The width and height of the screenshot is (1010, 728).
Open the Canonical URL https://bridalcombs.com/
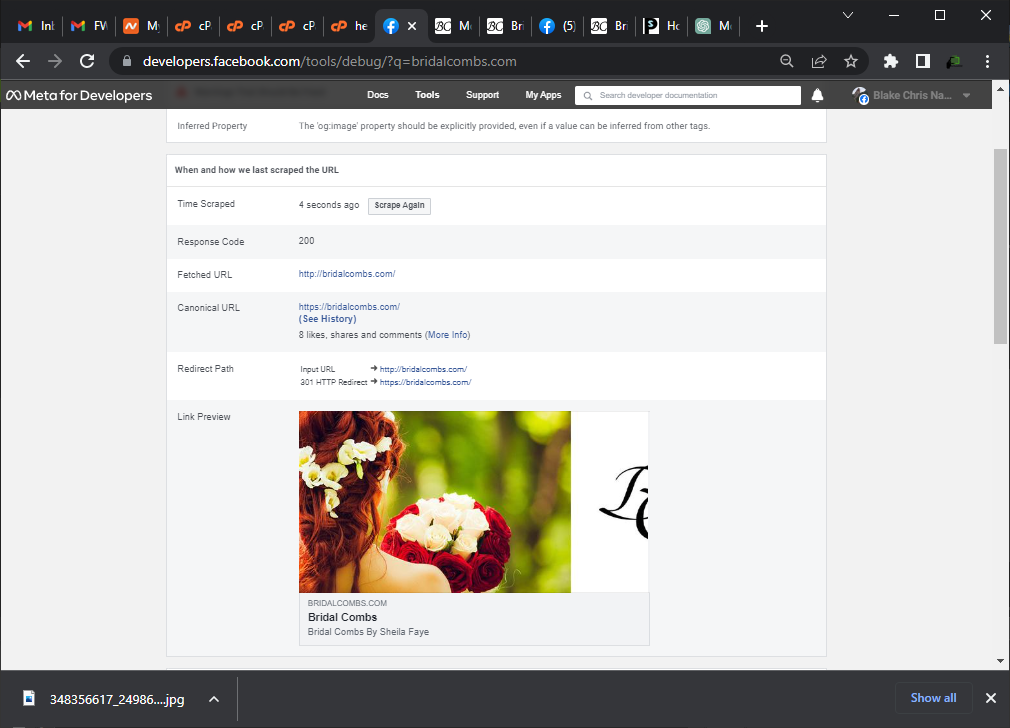[349, 307]
